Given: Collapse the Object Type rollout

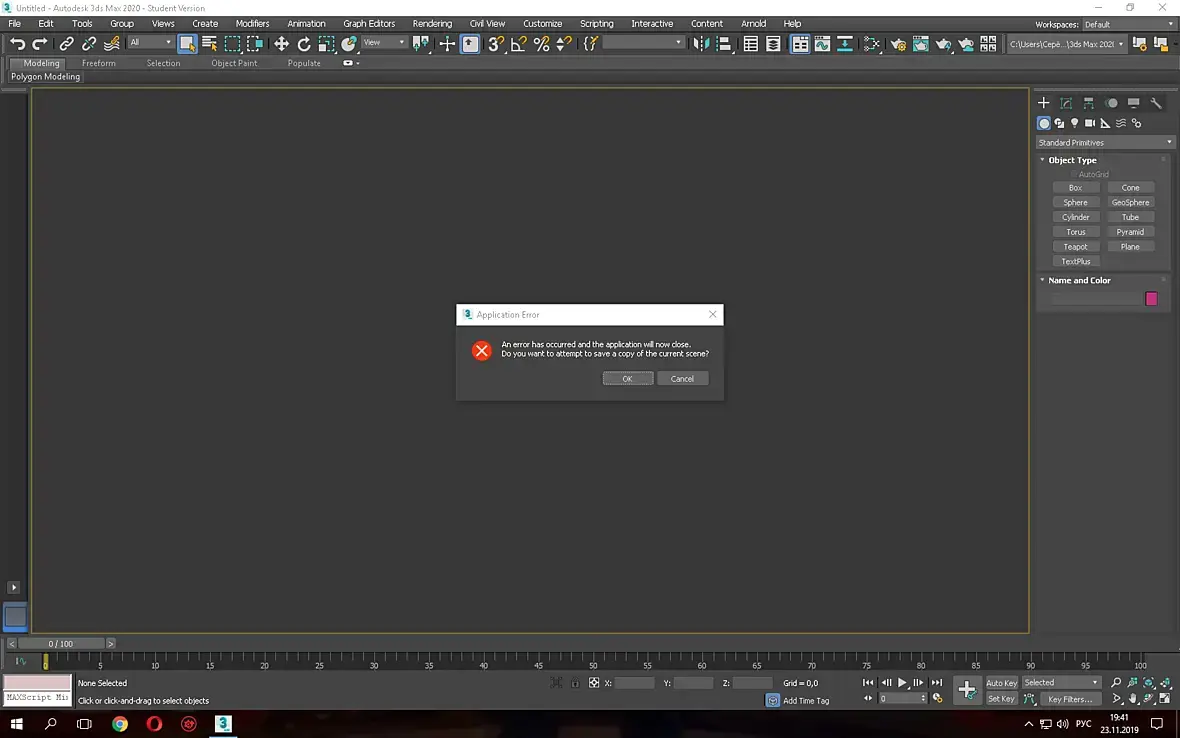Looking at the screenshot, I should click(x=1072, y=160).
